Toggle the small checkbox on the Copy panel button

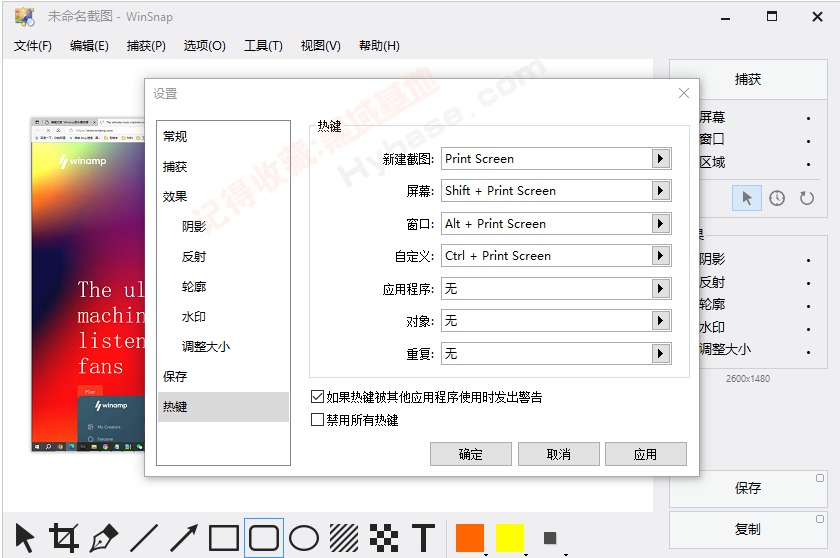[x=820, y=519]
